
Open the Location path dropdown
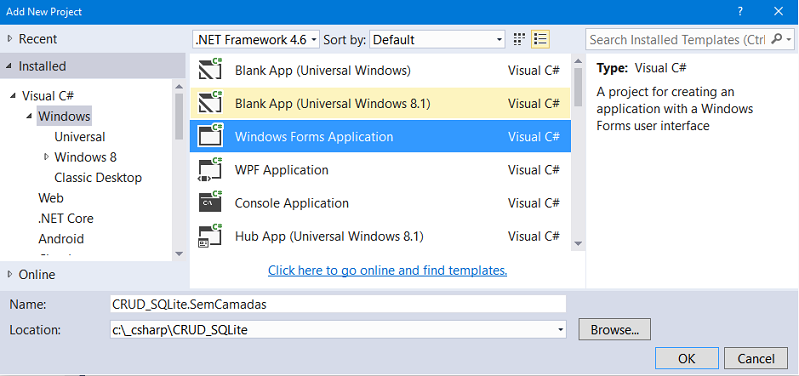561,330
